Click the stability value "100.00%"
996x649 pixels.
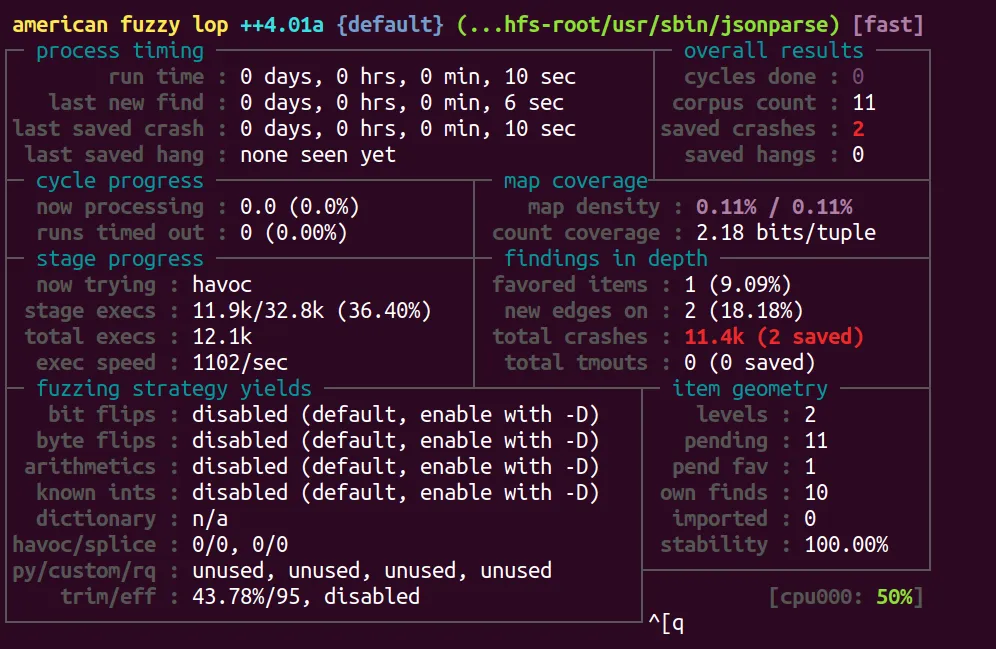(846, 545)
